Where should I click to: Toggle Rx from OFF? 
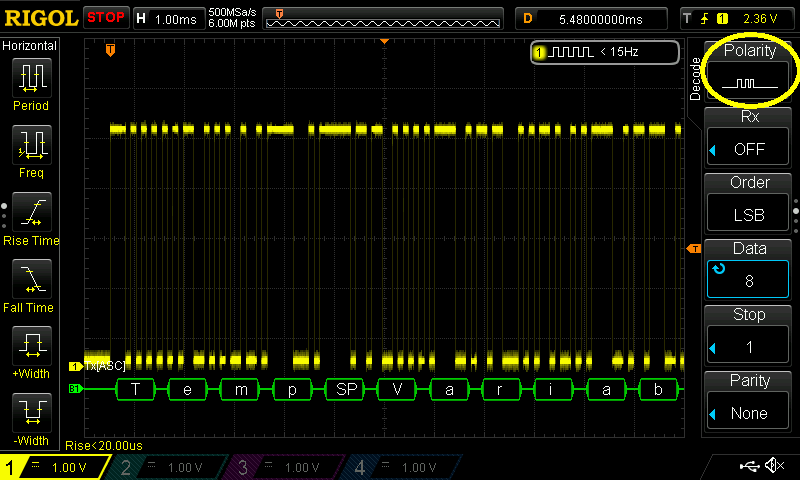pos(749,137)
